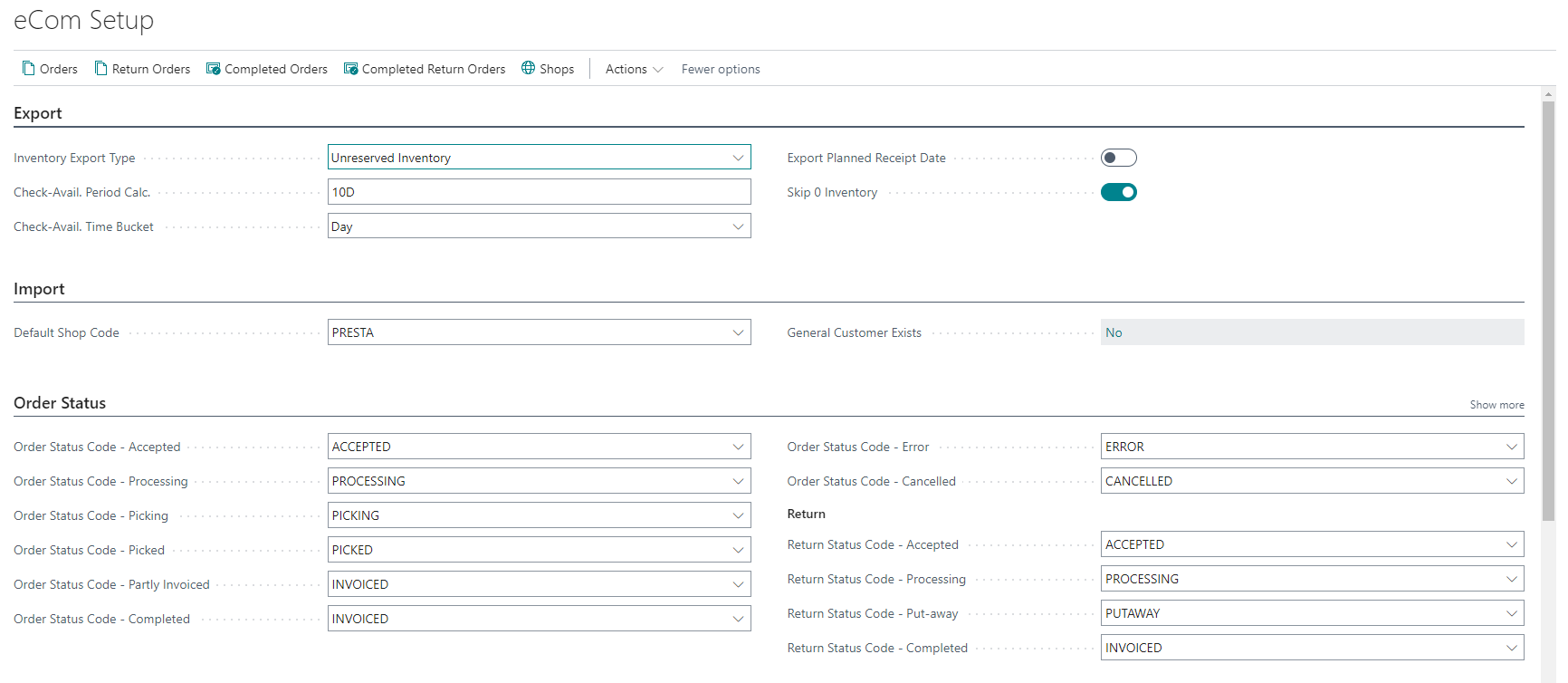Click the Return Orders document icon
The height and width of the screenshot is (683, 1568).
101,69
